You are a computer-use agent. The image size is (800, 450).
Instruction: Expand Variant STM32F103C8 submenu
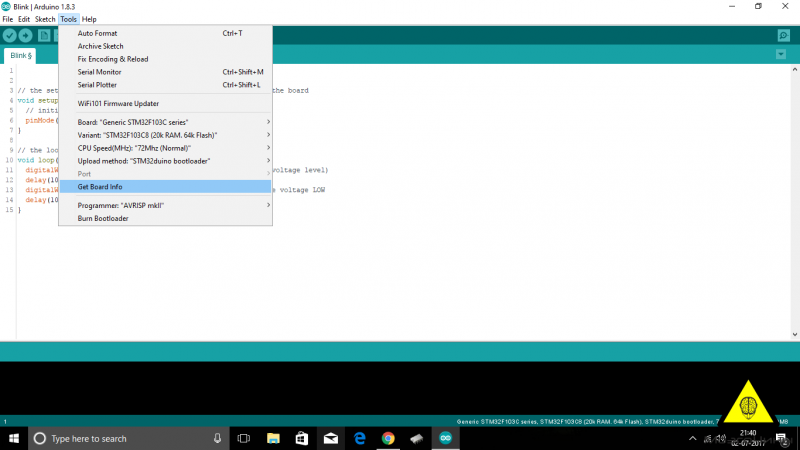click(165, 135)
